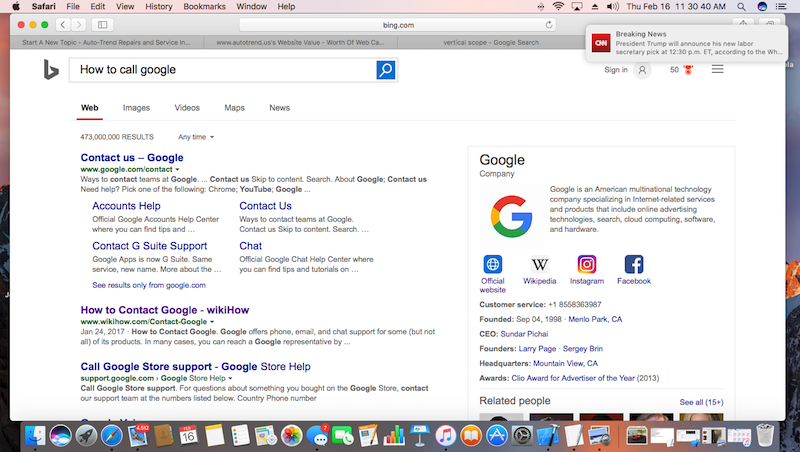This screenshot has width=800, height=452.
Task: Toggle the Safari sidebar button
Action: point(103,24)
